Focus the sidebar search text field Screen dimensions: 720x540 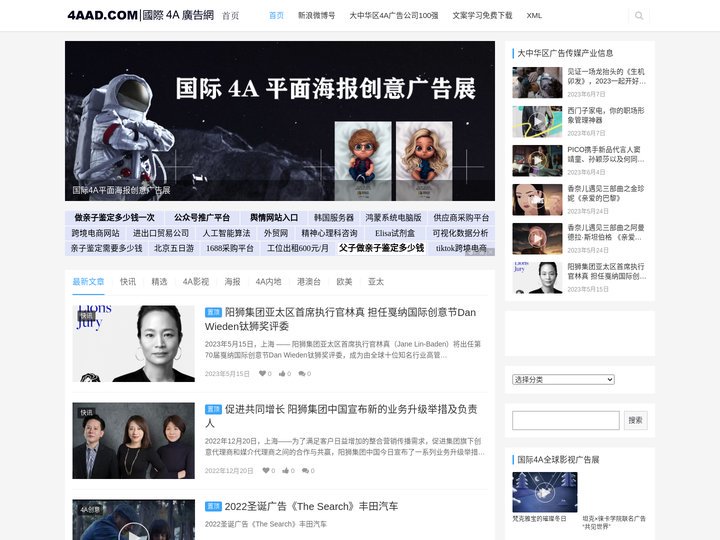point(566,420)
